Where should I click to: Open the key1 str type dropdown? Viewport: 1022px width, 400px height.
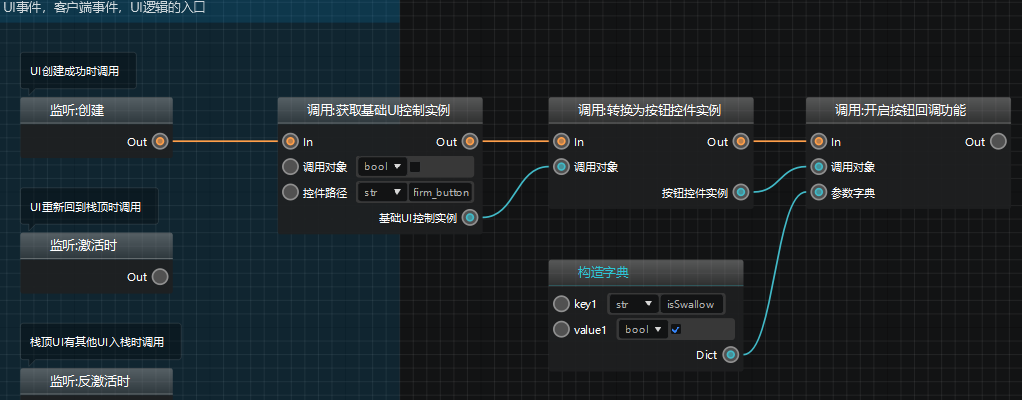635,304
